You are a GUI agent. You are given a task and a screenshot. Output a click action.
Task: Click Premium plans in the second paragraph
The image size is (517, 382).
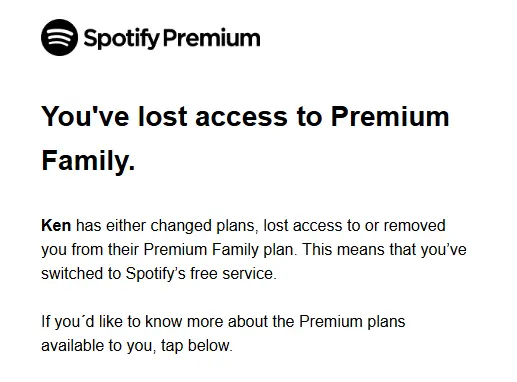pos(352,322)
